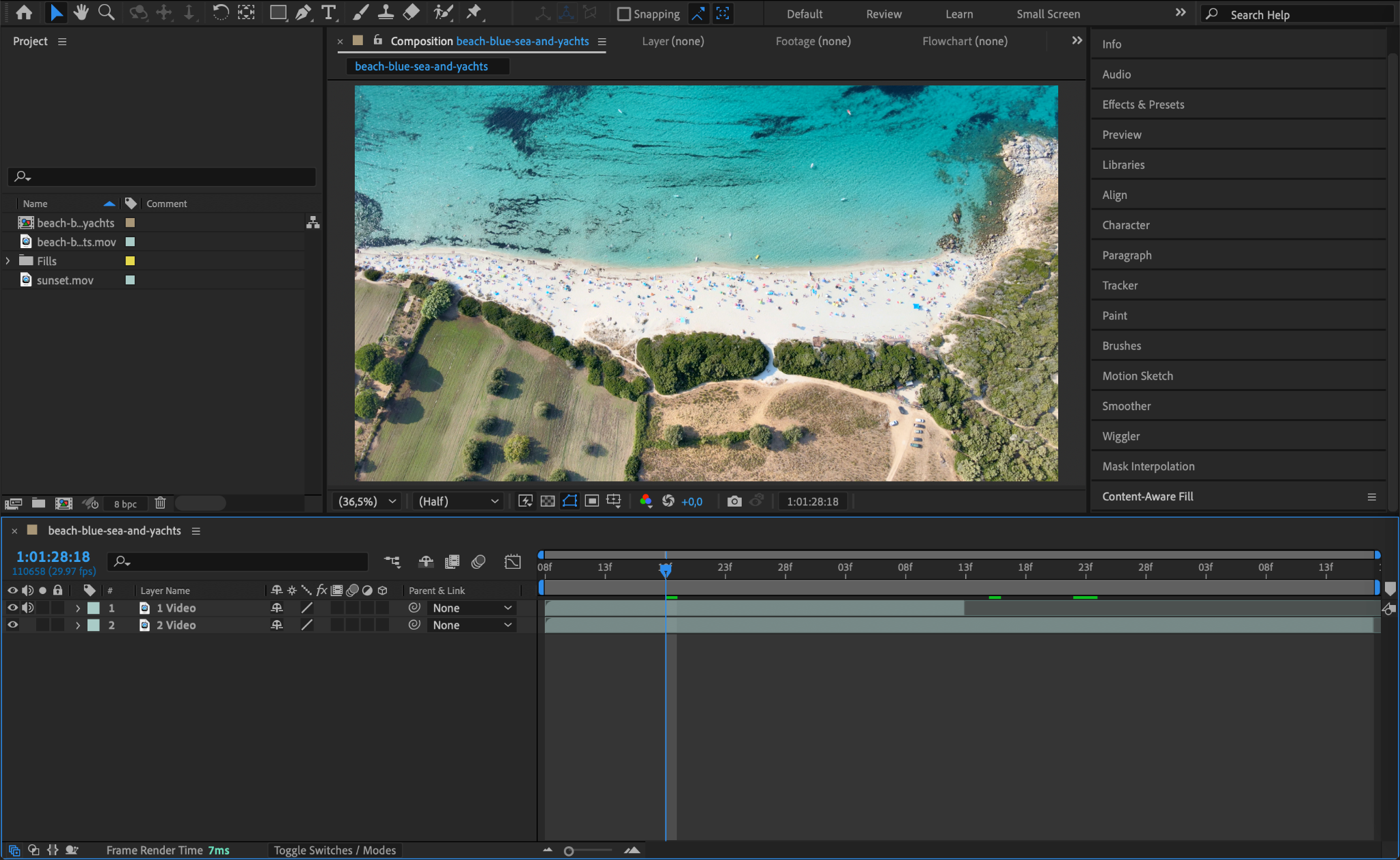Select the Puppet Pin tool
Image resolution: width=1400 pixels, height=860 pixels.
tap(473, 12)
